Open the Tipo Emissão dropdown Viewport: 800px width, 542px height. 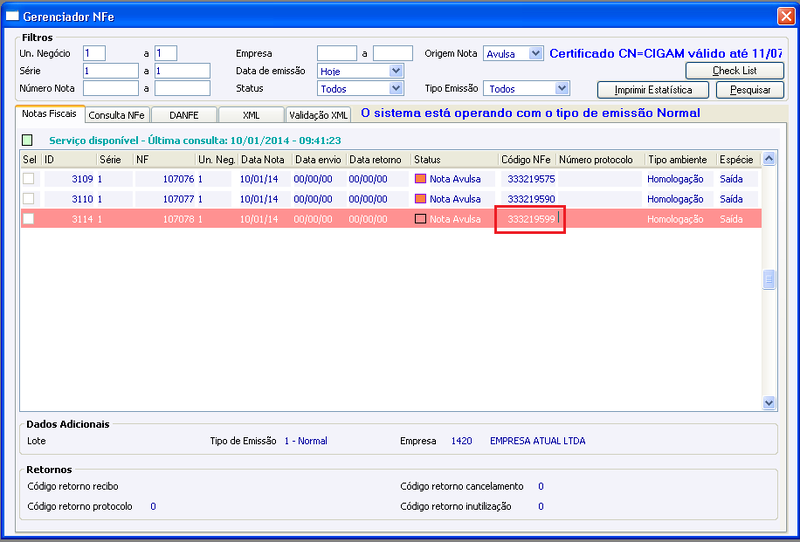point(562,88)
